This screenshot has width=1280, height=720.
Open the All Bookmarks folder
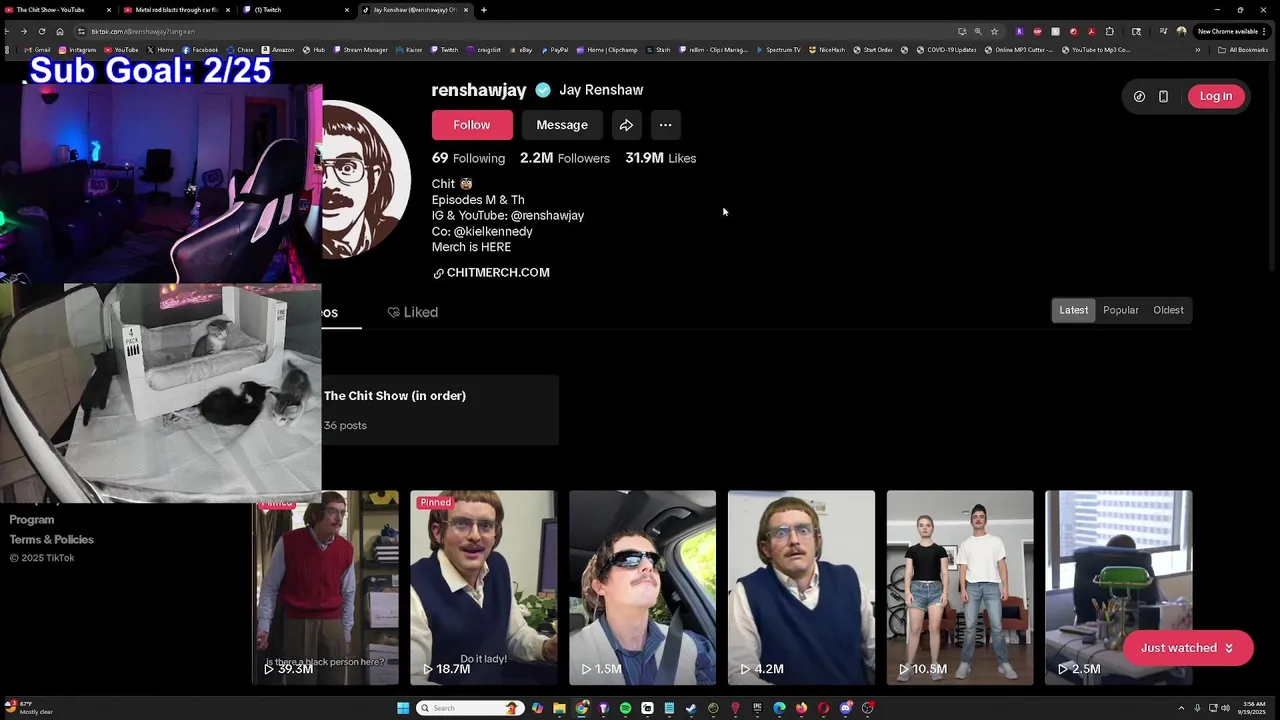click(1243, 49)
